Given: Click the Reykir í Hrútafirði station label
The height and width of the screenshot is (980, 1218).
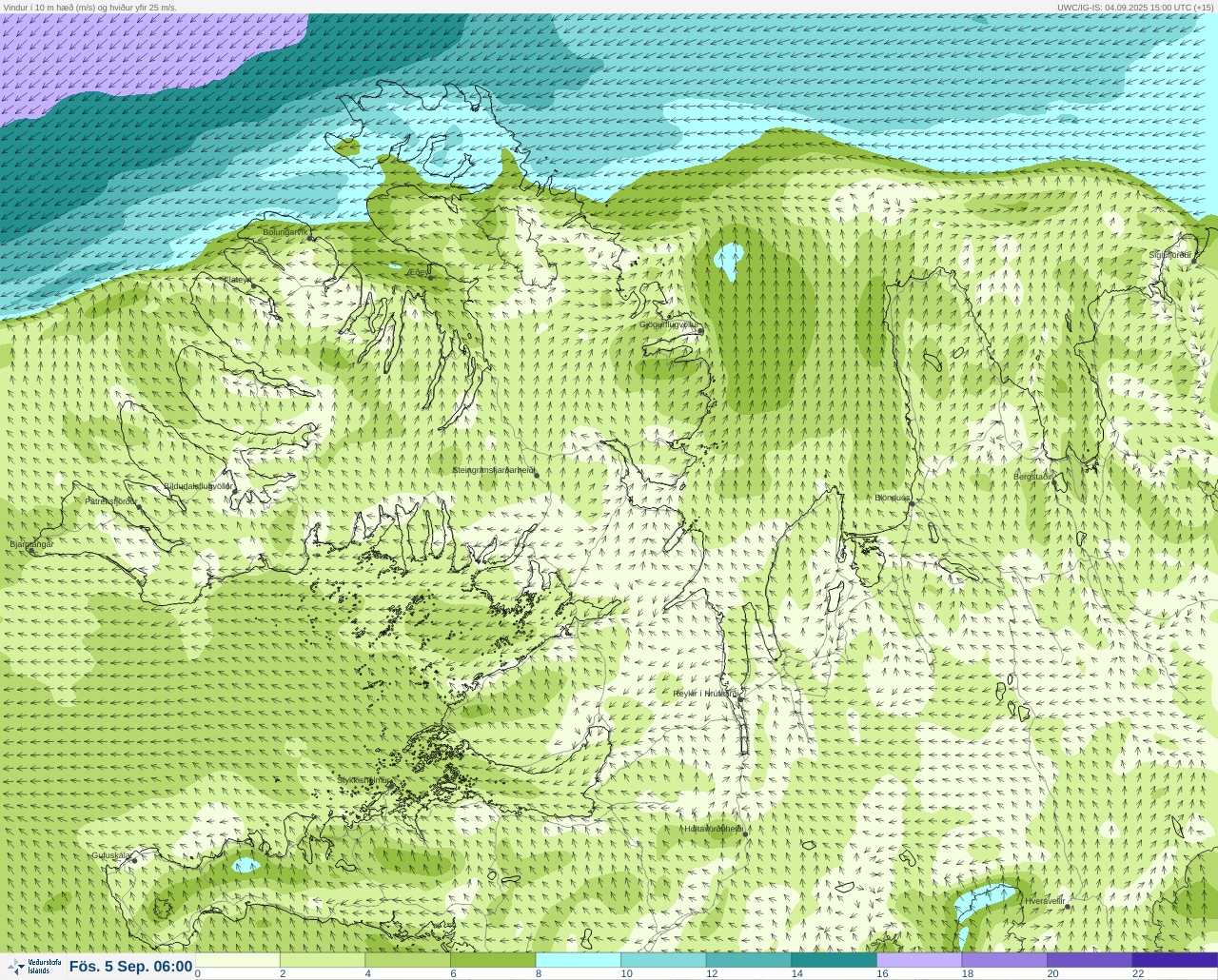Looking at the screenshot, I should 705,694.
